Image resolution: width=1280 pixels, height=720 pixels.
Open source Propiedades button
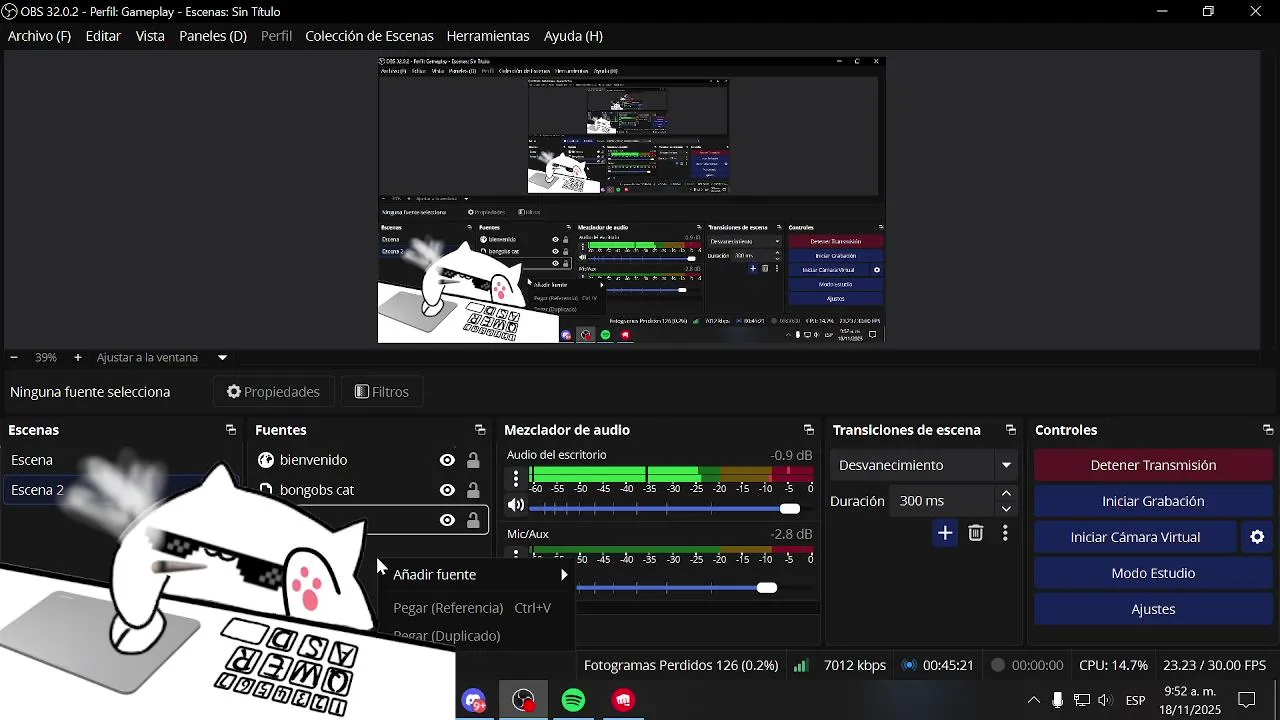(x=274, y=392)
